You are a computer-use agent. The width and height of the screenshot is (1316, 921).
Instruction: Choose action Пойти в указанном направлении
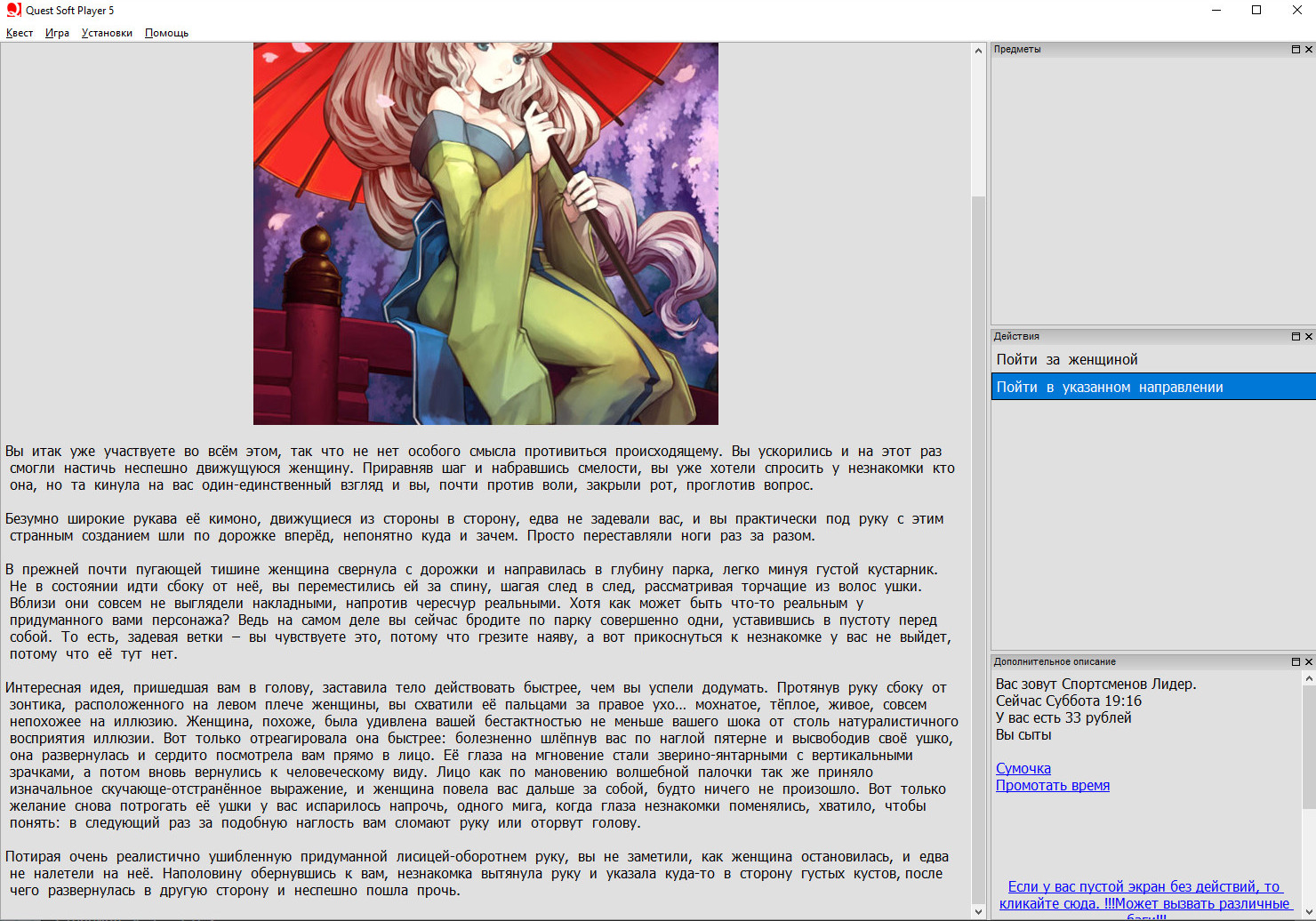click(1153, 387)
